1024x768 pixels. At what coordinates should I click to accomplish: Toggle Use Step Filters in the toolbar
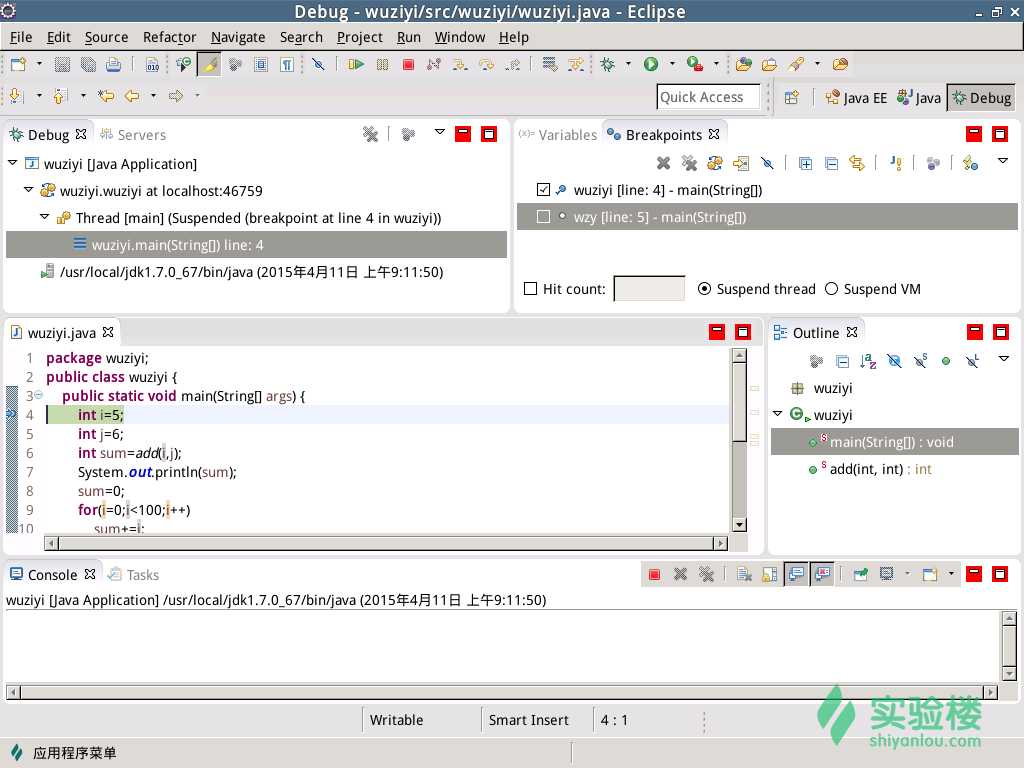(575, 64)
